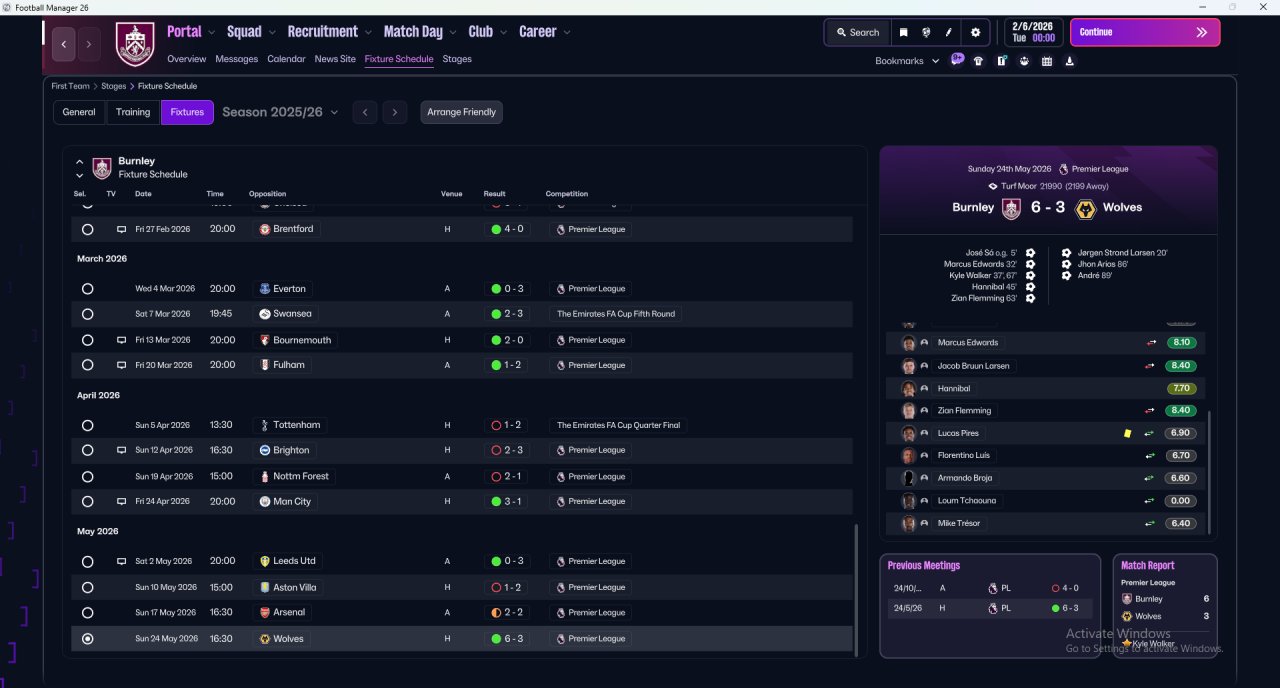Click the squad group icon in bookmarks bar

coord(1024,61)
